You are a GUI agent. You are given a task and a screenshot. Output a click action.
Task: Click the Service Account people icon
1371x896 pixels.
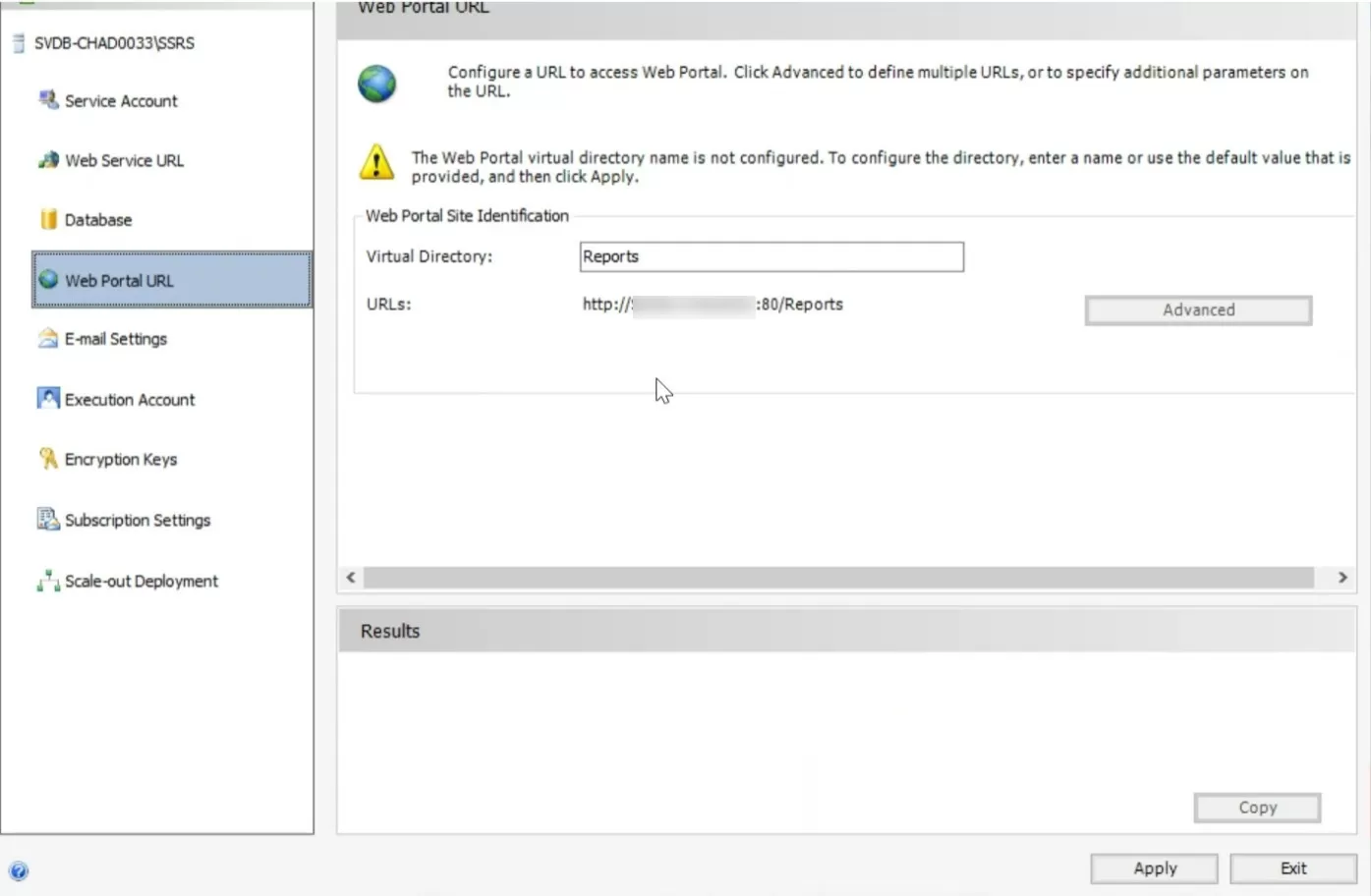tap(48, 99)
